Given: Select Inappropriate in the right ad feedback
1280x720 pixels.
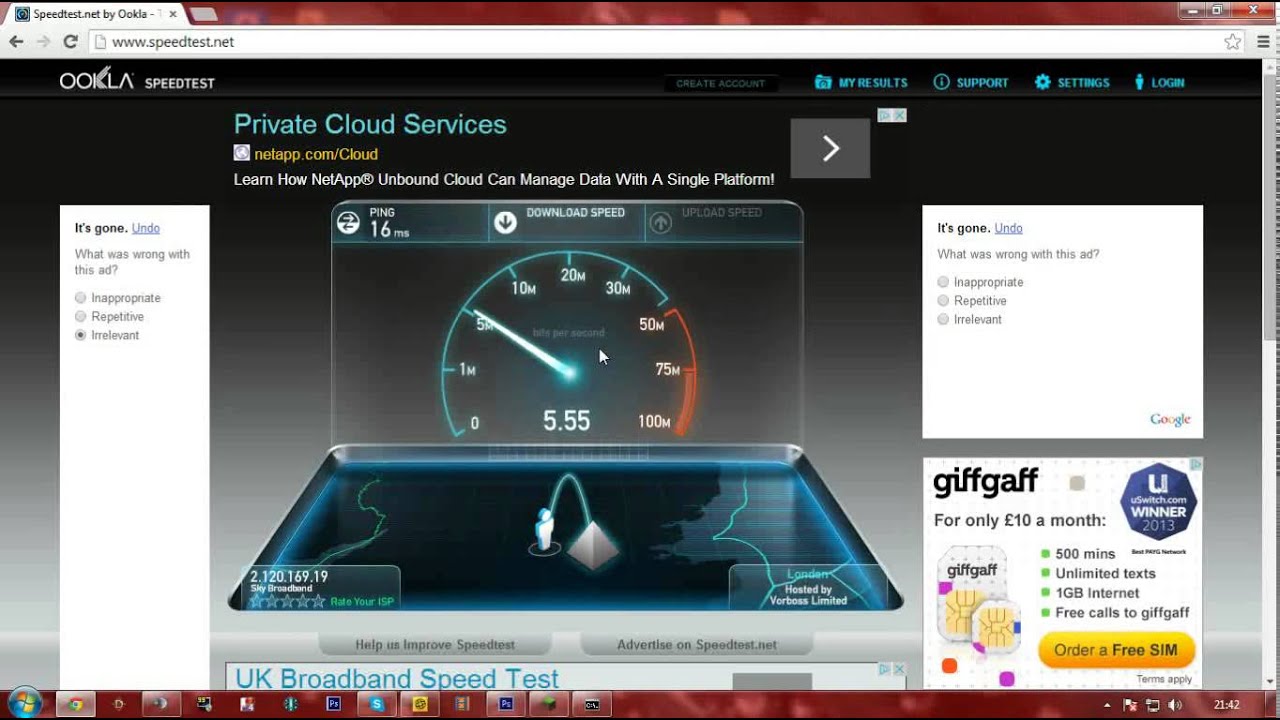Looking at the screenshot, I should [943, 282].
